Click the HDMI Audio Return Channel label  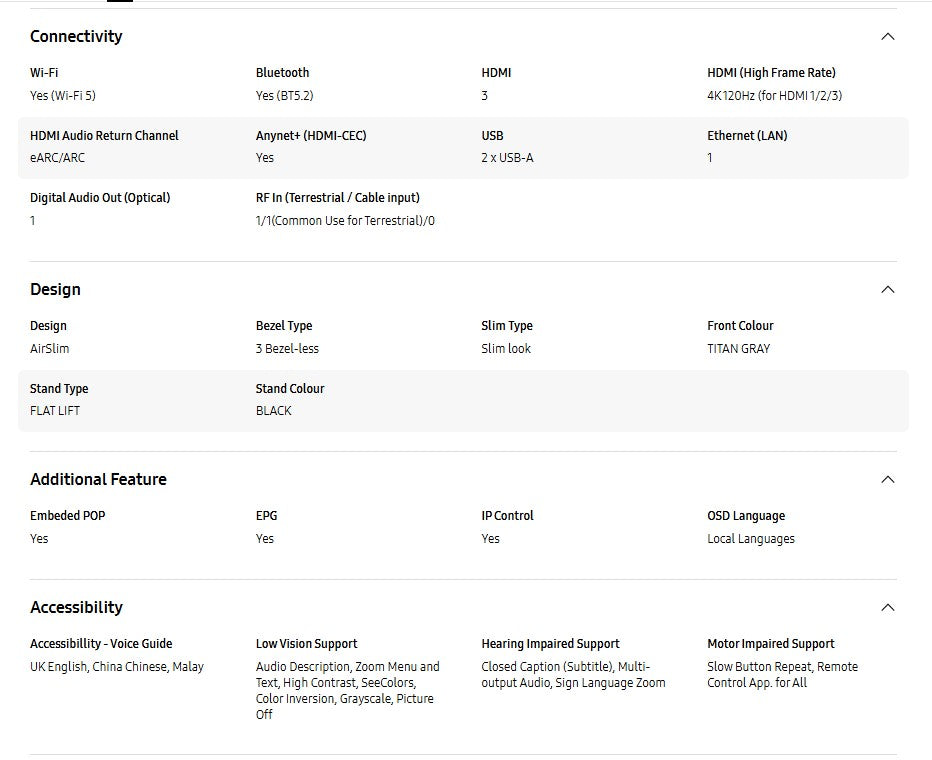pos(104,136)
